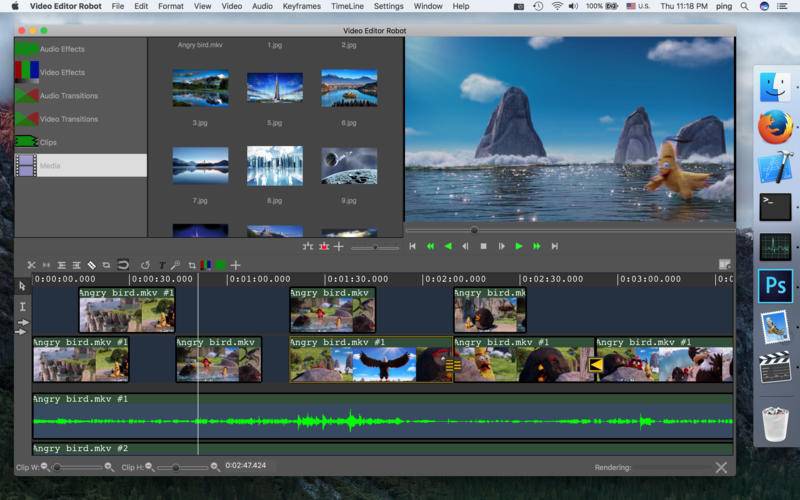Click the green play forward button
This screenshot has height=500, width=800.
click(519, 246)
